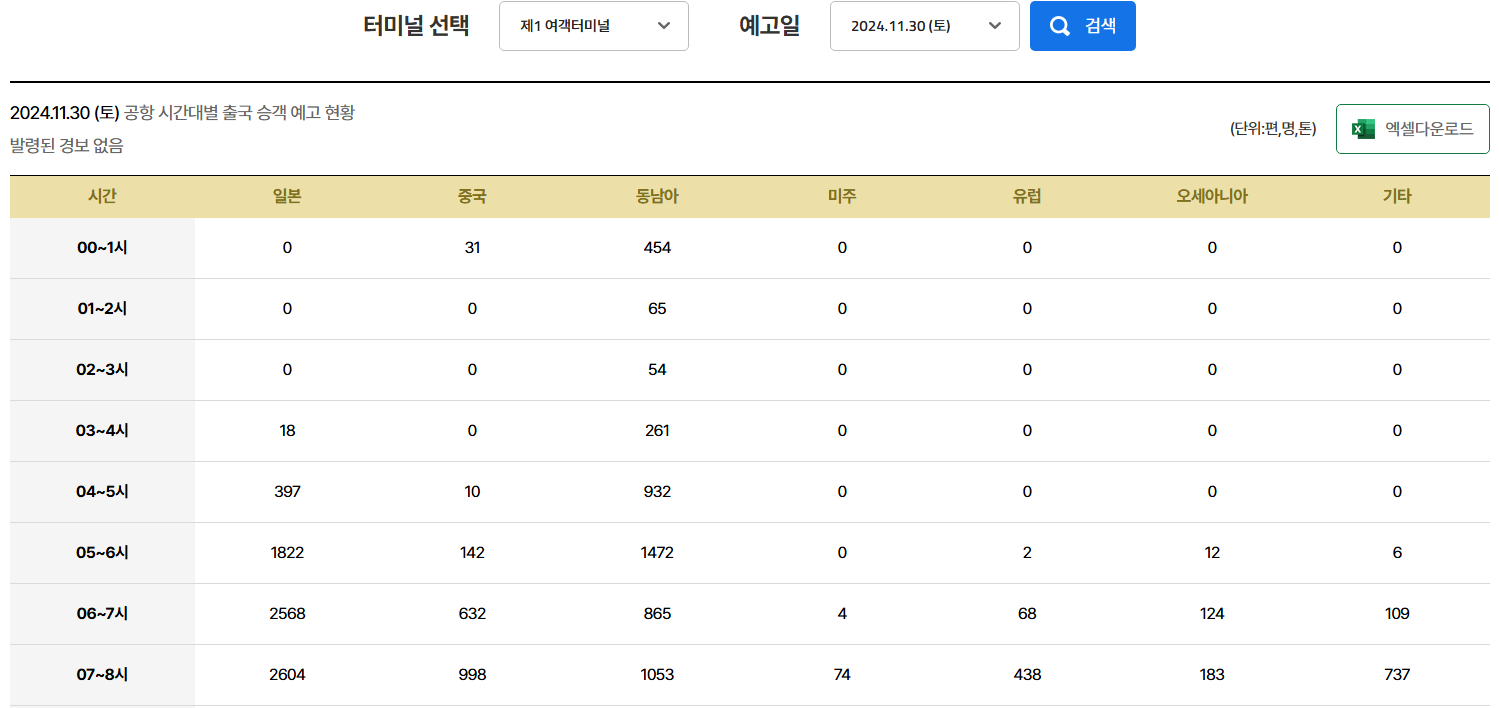Click the value 2604 in 07~8시 row
The width and height of the screenshot is (1499, 708).
point(287,675)
